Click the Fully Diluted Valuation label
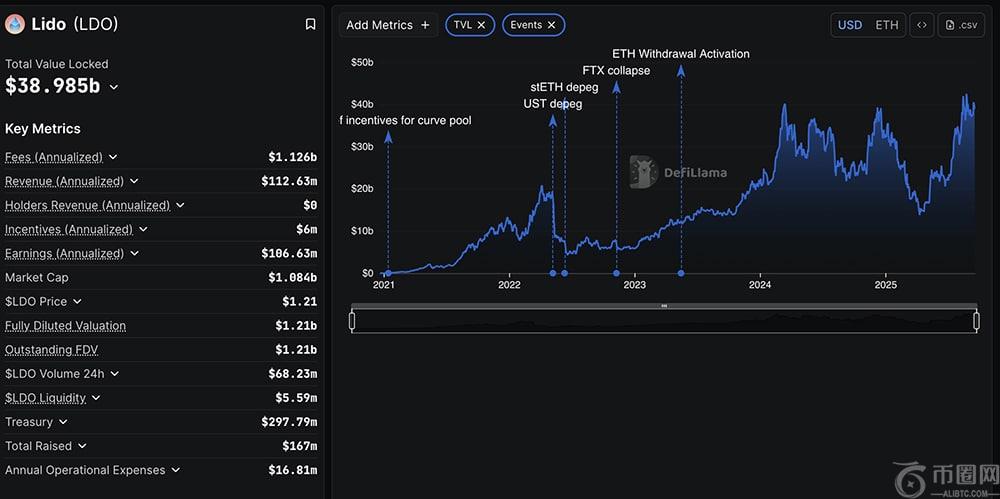This screenshot has height=499, width=1000. tap(65, 326)
